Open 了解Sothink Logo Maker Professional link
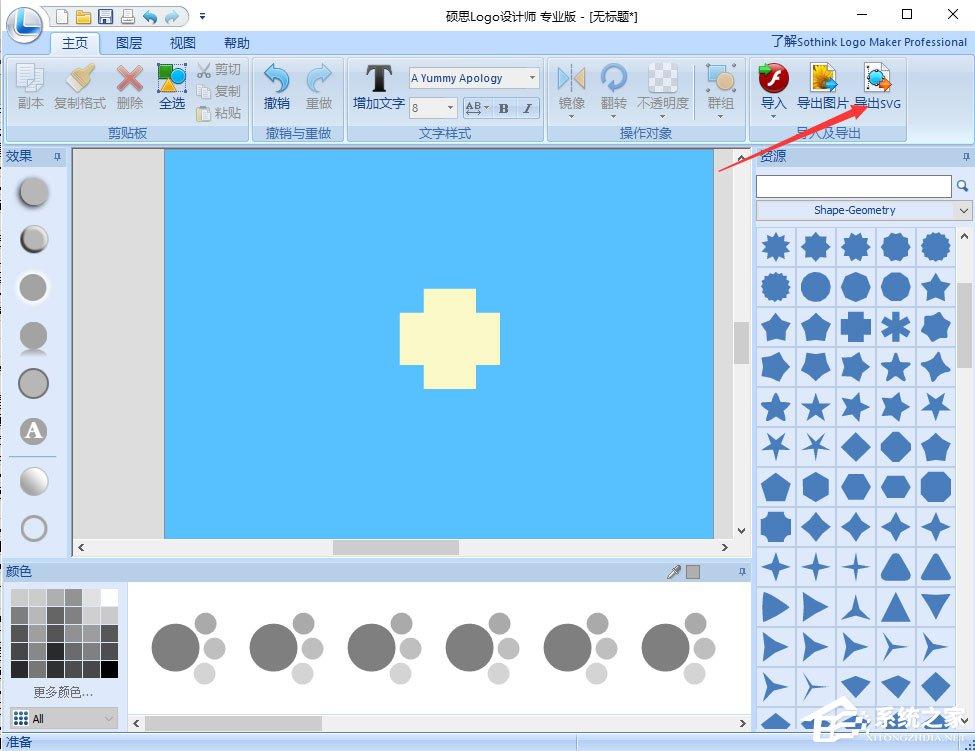Screen dimensions: 975x751 coord(869,42)
